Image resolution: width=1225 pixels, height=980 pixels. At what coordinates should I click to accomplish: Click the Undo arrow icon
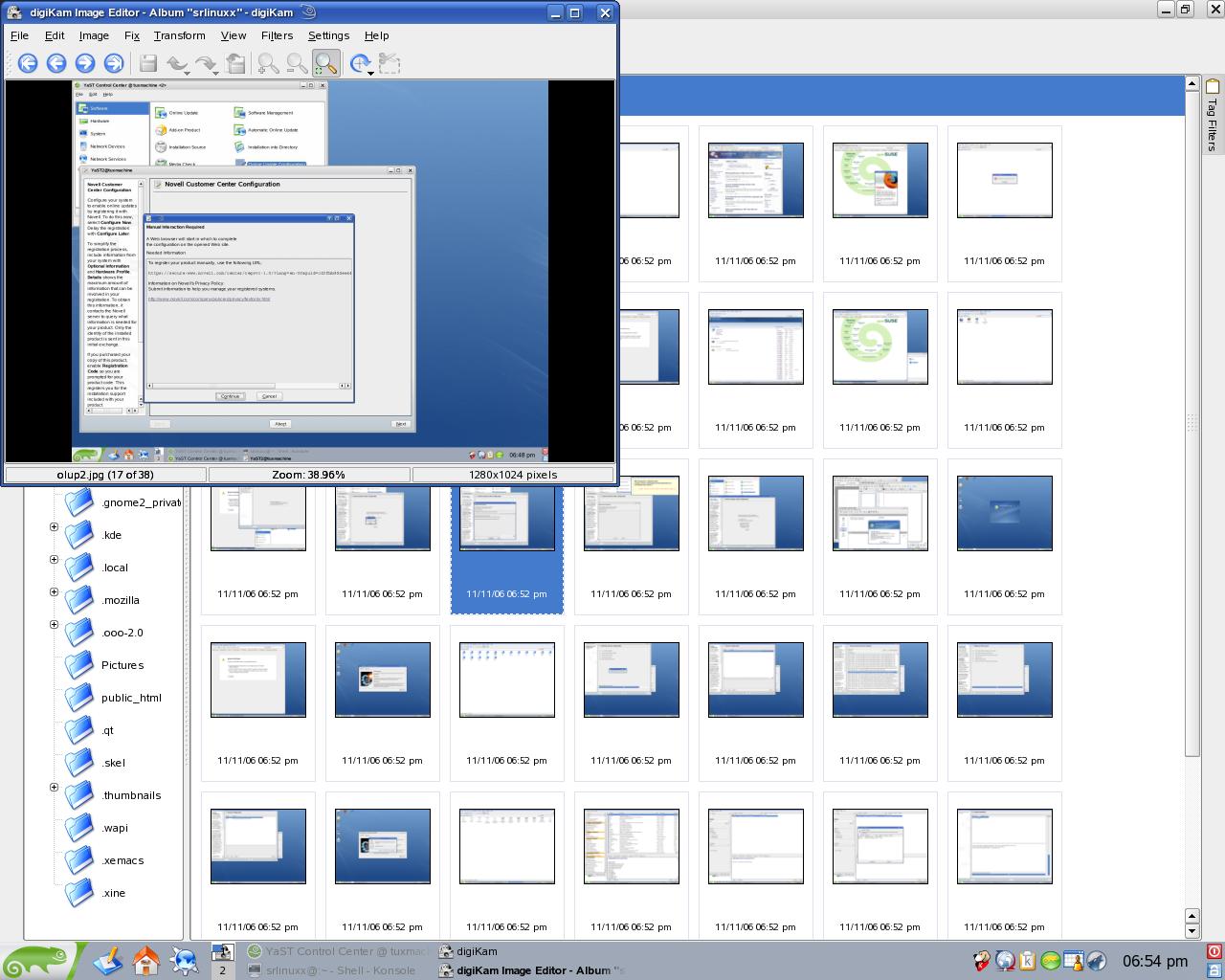click(175, 63)
